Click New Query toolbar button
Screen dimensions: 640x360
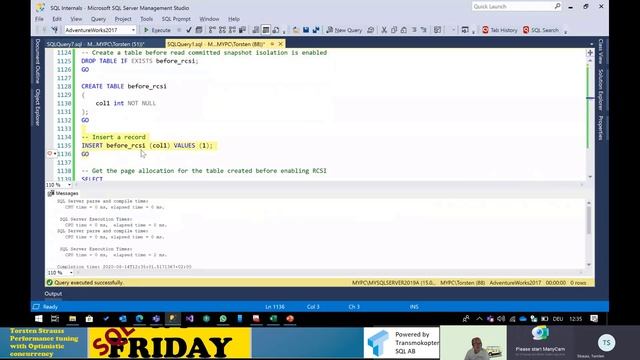coord(344,30)
